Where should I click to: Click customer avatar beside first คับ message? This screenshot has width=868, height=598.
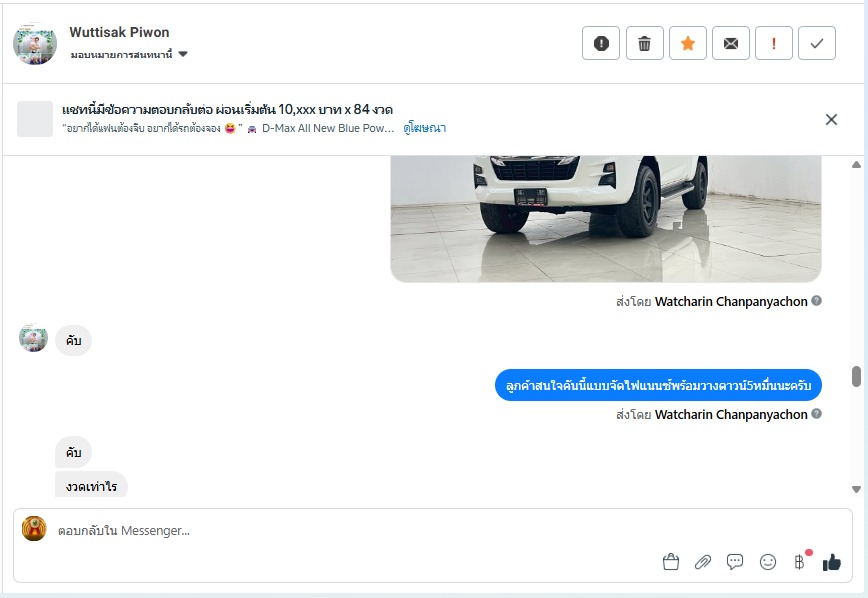click(x=33, y=338)
